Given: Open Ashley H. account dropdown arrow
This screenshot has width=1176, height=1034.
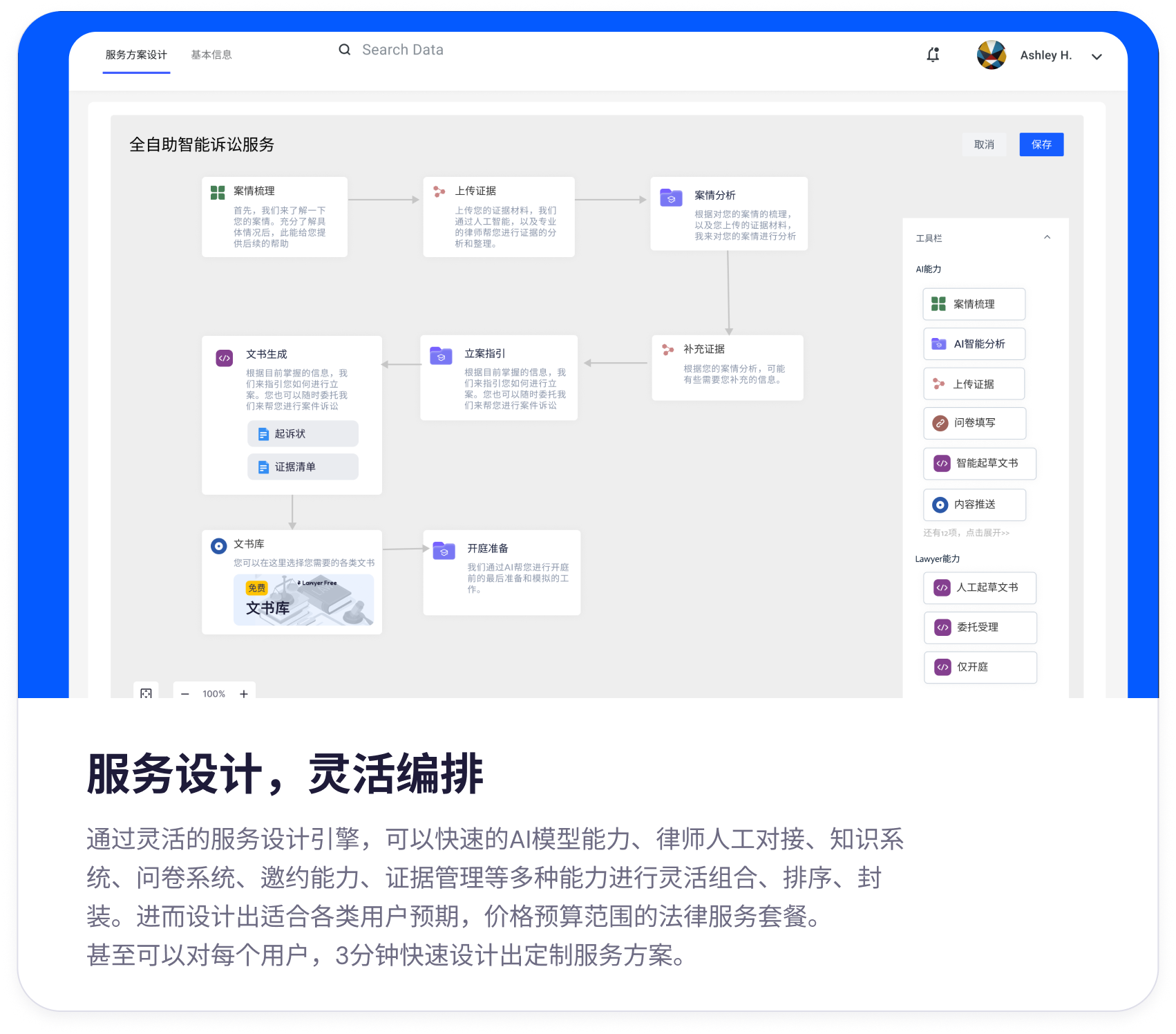Looking at the screenshot, I should (x=1097, y=57).
